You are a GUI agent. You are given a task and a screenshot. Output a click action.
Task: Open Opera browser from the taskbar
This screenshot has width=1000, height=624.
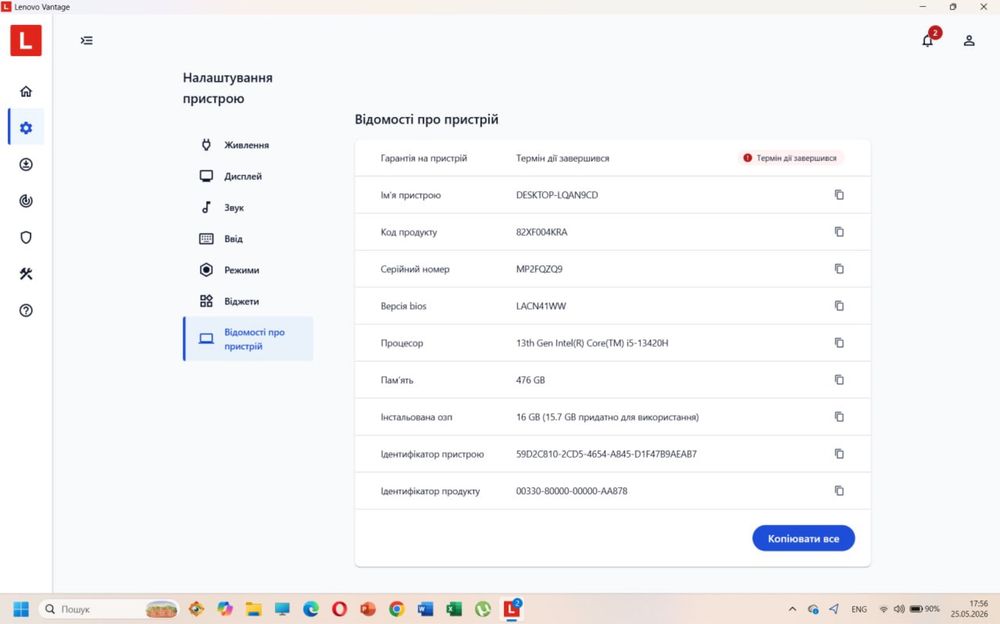(x=339, y=609)
